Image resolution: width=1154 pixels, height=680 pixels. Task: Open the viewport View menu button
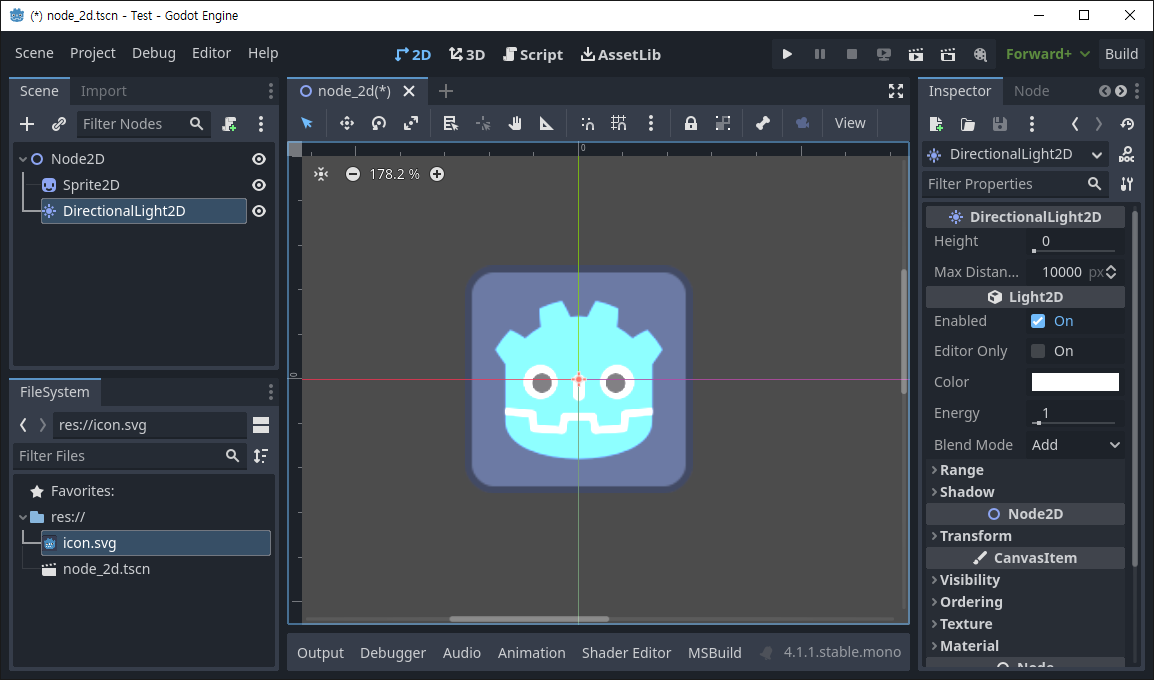(849, 123)
